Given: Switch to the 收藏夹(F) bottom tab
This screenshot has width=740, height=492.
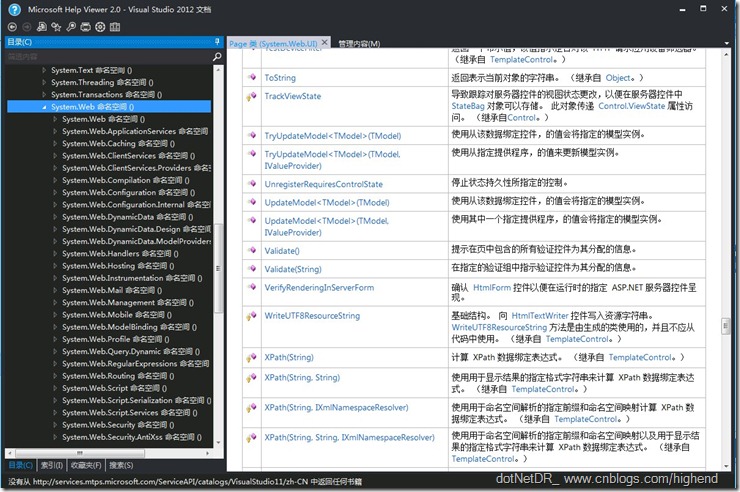Looking at the screenshot, I should [86, 465].
